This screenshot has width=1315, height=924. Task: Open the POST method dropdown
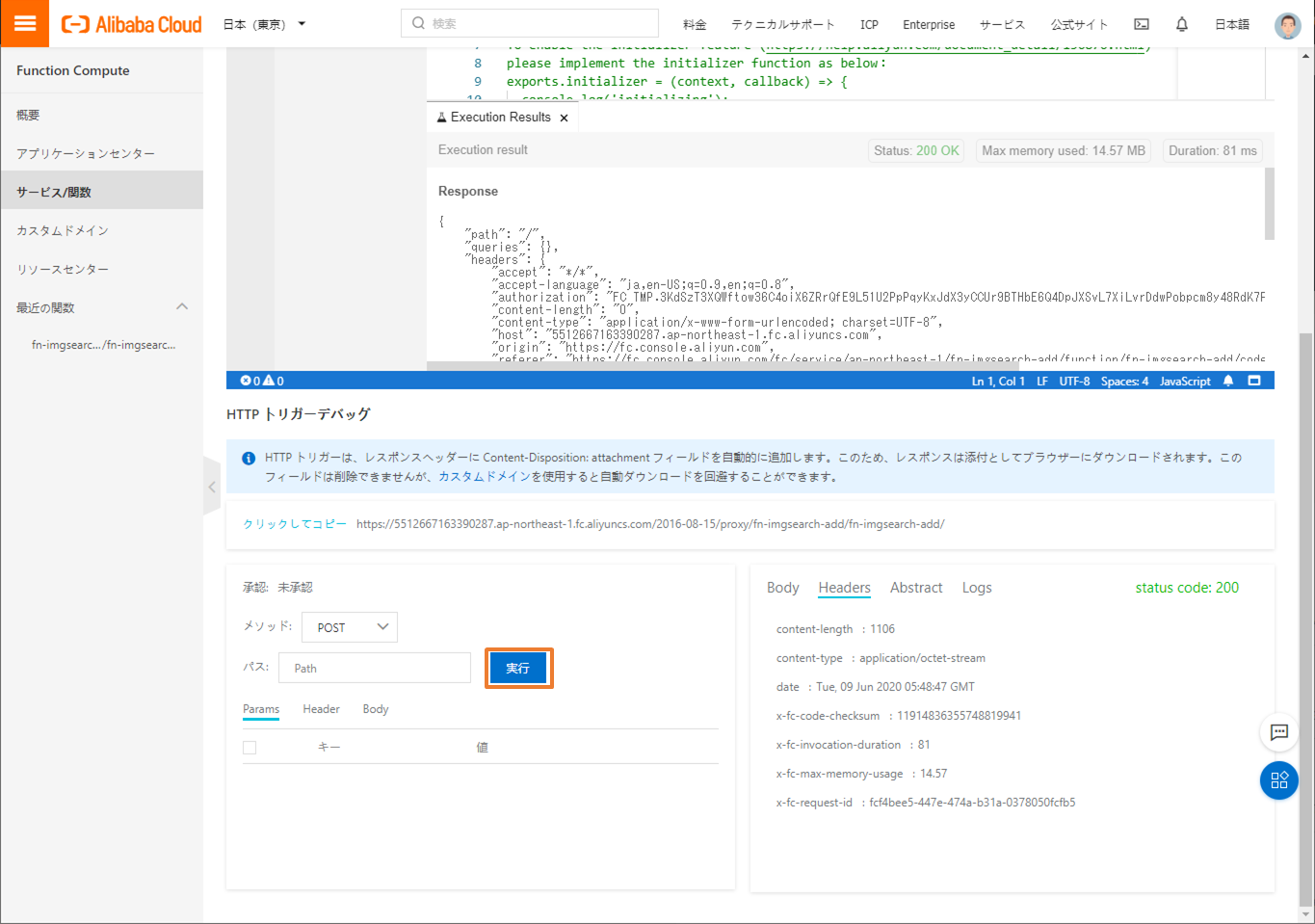point(350,627)
